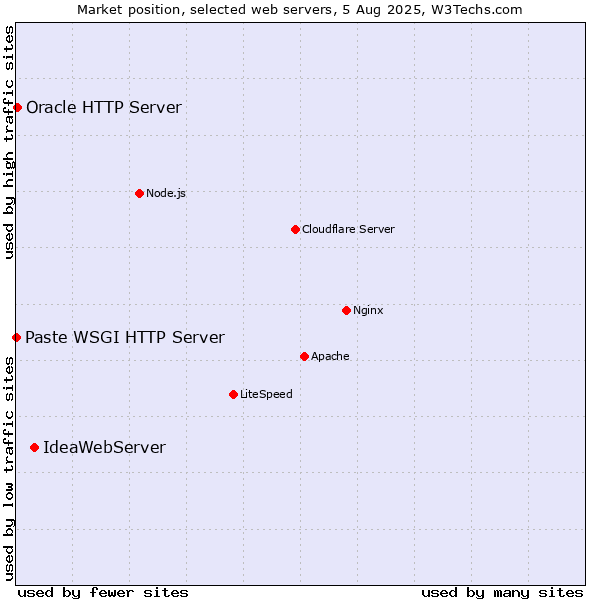Click the Oracle HTTP Server red data point

[x=17, y=108]
